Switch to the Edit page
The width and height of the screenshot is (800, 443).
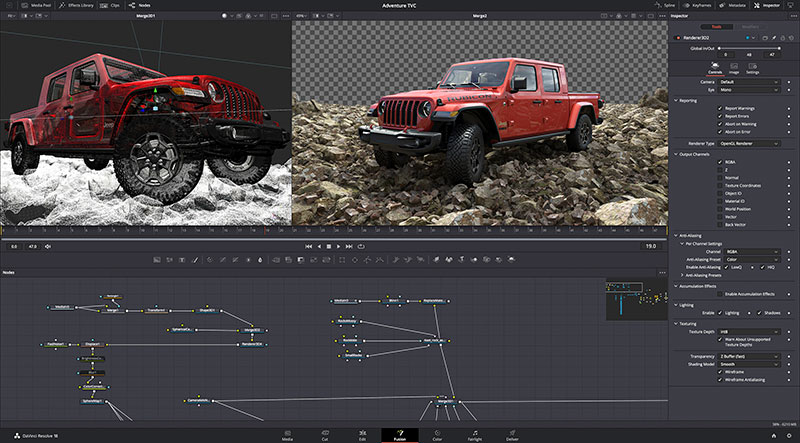point(362,435)
